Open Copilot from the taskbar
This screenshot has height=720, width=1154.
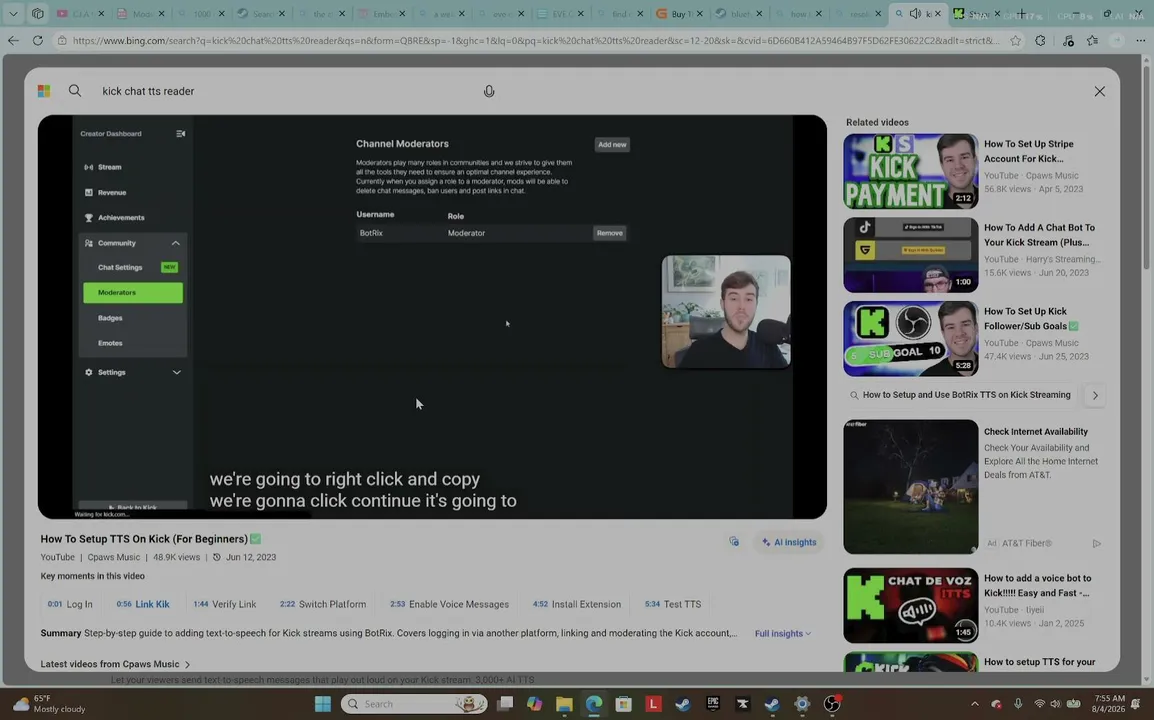coord(534,704)
